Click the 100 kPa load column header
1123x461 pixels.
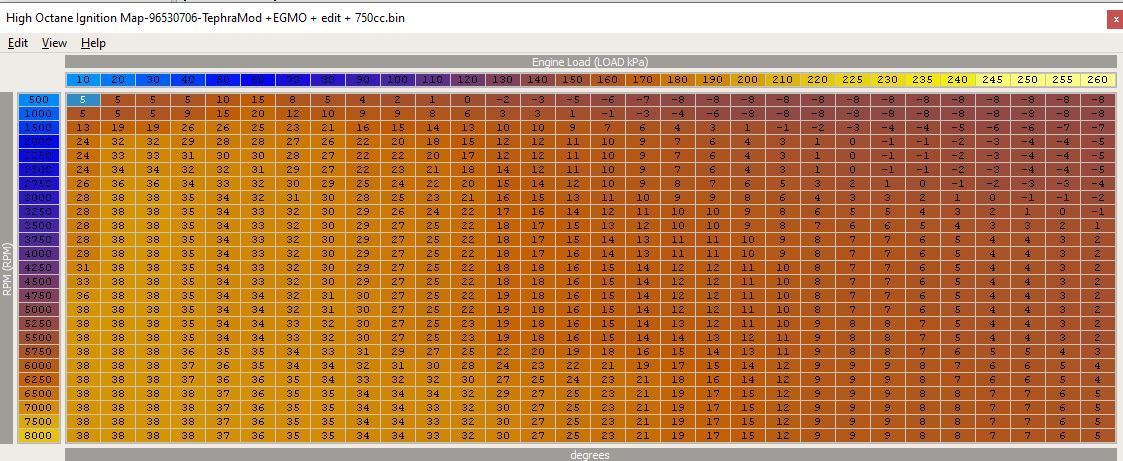[x=397, y=80]
